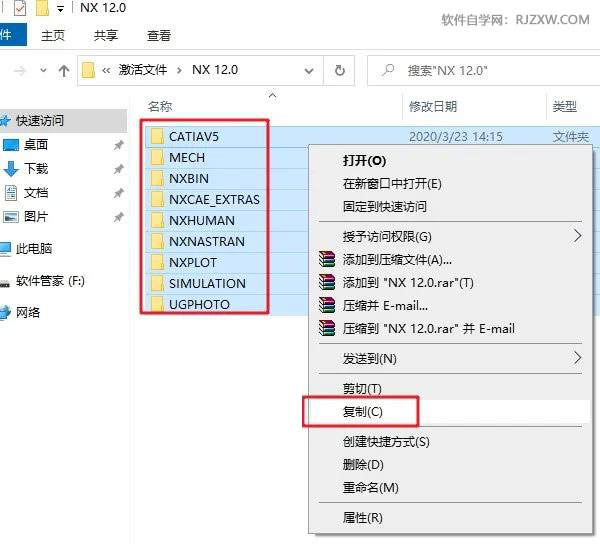This screenshot has width=600, height=544.
Task: Sort by the 名称 column header
Action: click(160, 106)
